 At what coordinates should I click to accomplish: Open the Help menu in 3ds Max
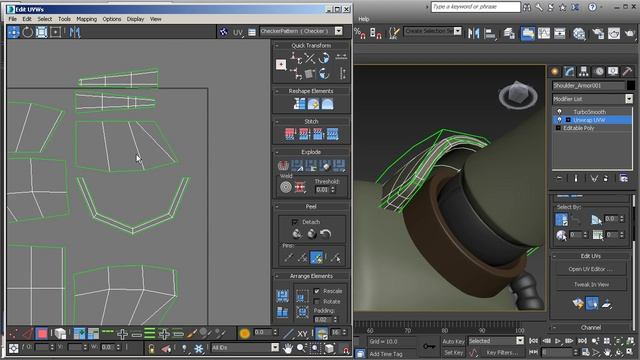click(364, 19)
